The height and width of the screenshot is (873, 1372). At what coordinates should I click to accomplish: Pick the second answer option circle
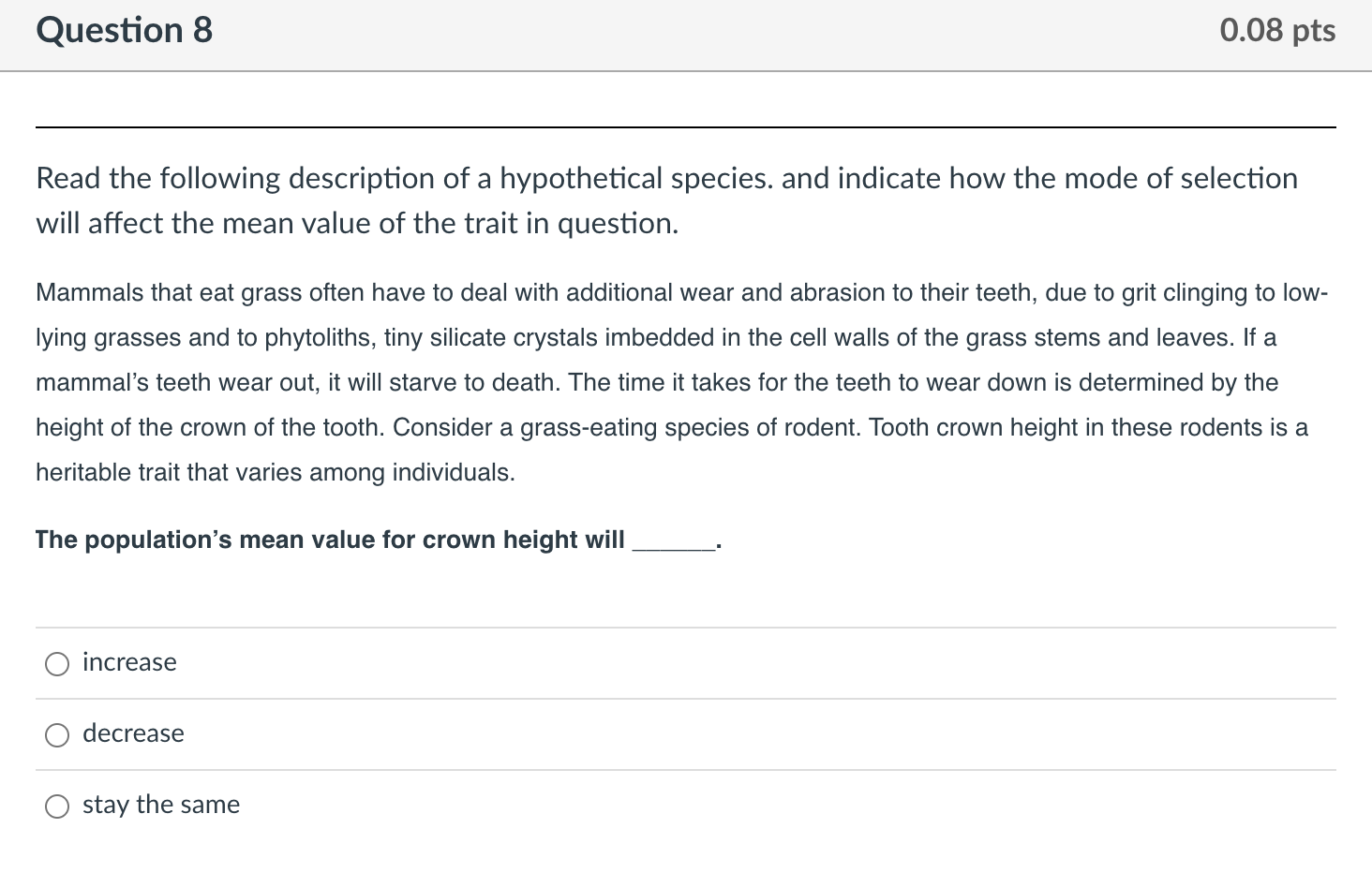click(56, 734)
